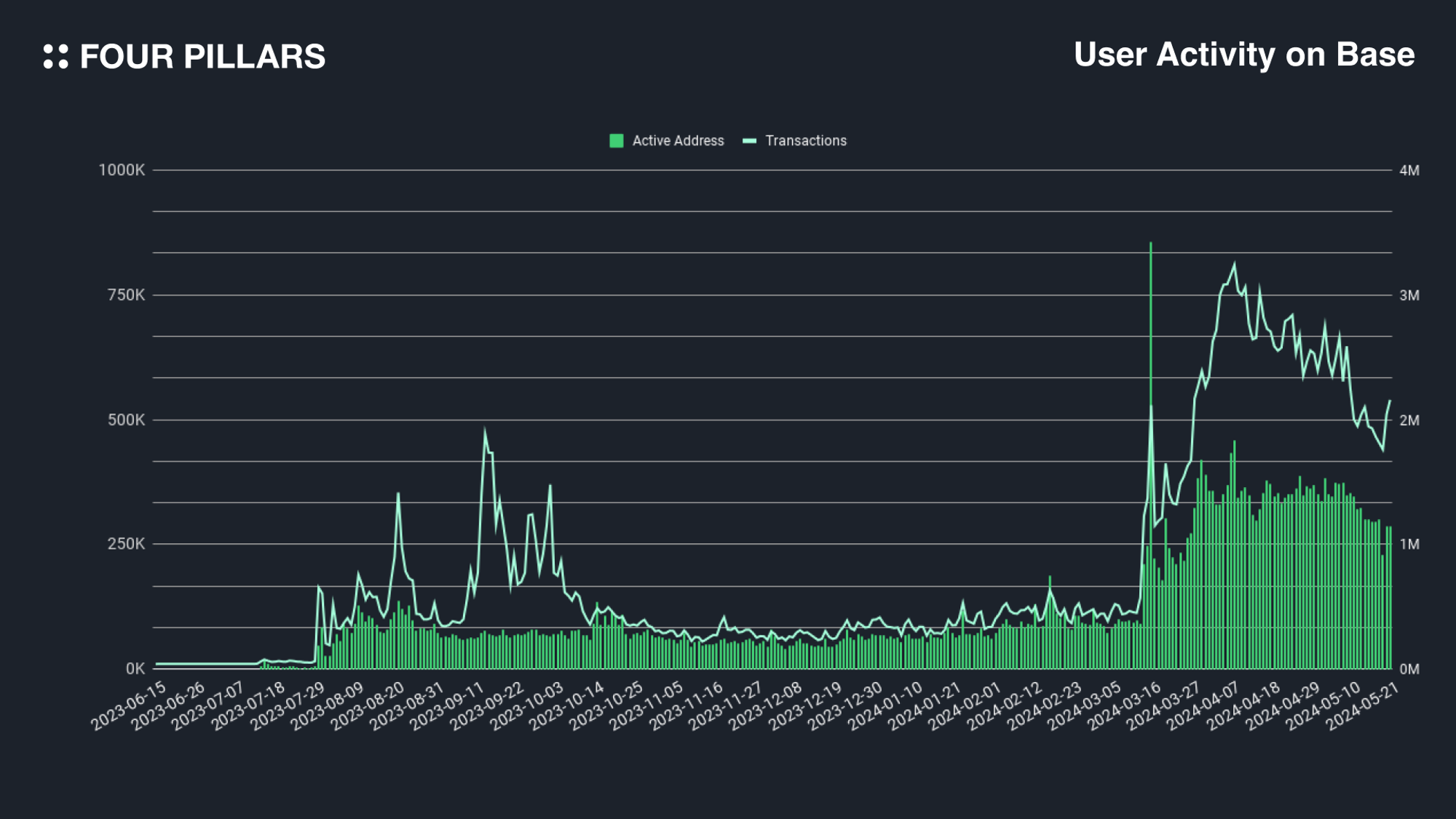This screenshot has height=819, width=1456.
Task: Click the green Active Address legend swatch
Action: 616,141
